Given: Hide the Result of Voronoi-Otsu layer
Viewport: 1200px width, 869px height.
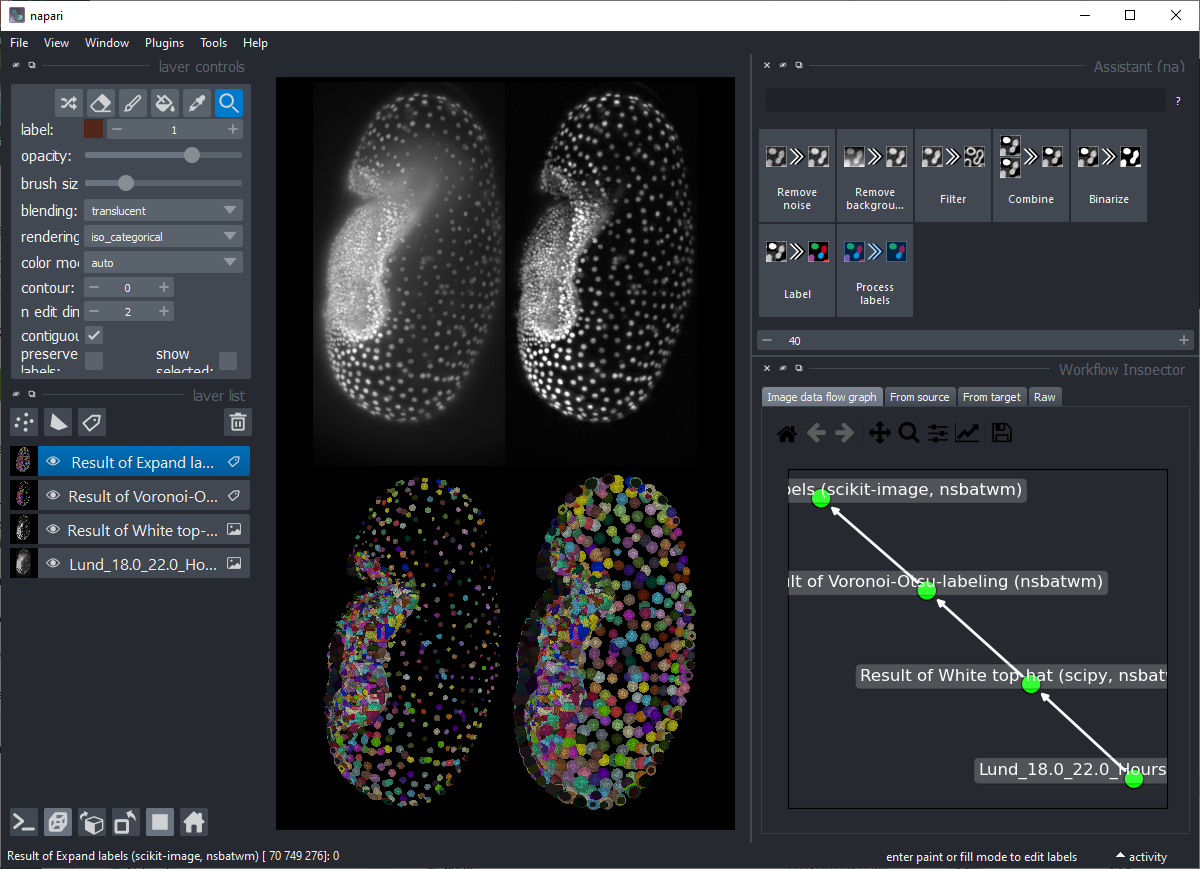Looking at the screenshot, I should pos(53,496).
